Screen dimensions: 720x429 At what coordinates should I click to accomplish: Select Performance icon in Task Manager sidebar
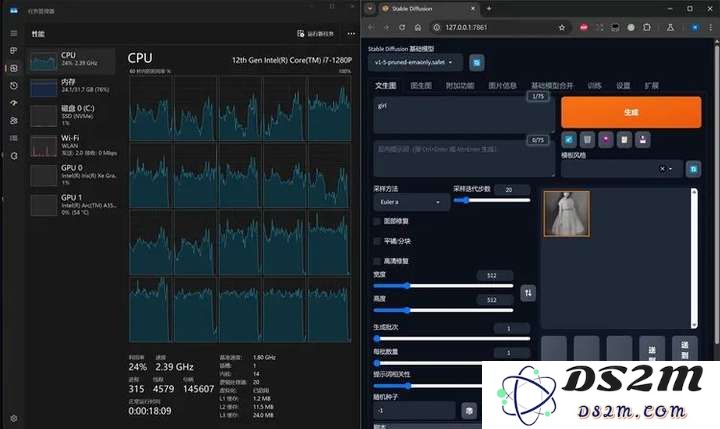click(x=14, y=68)
